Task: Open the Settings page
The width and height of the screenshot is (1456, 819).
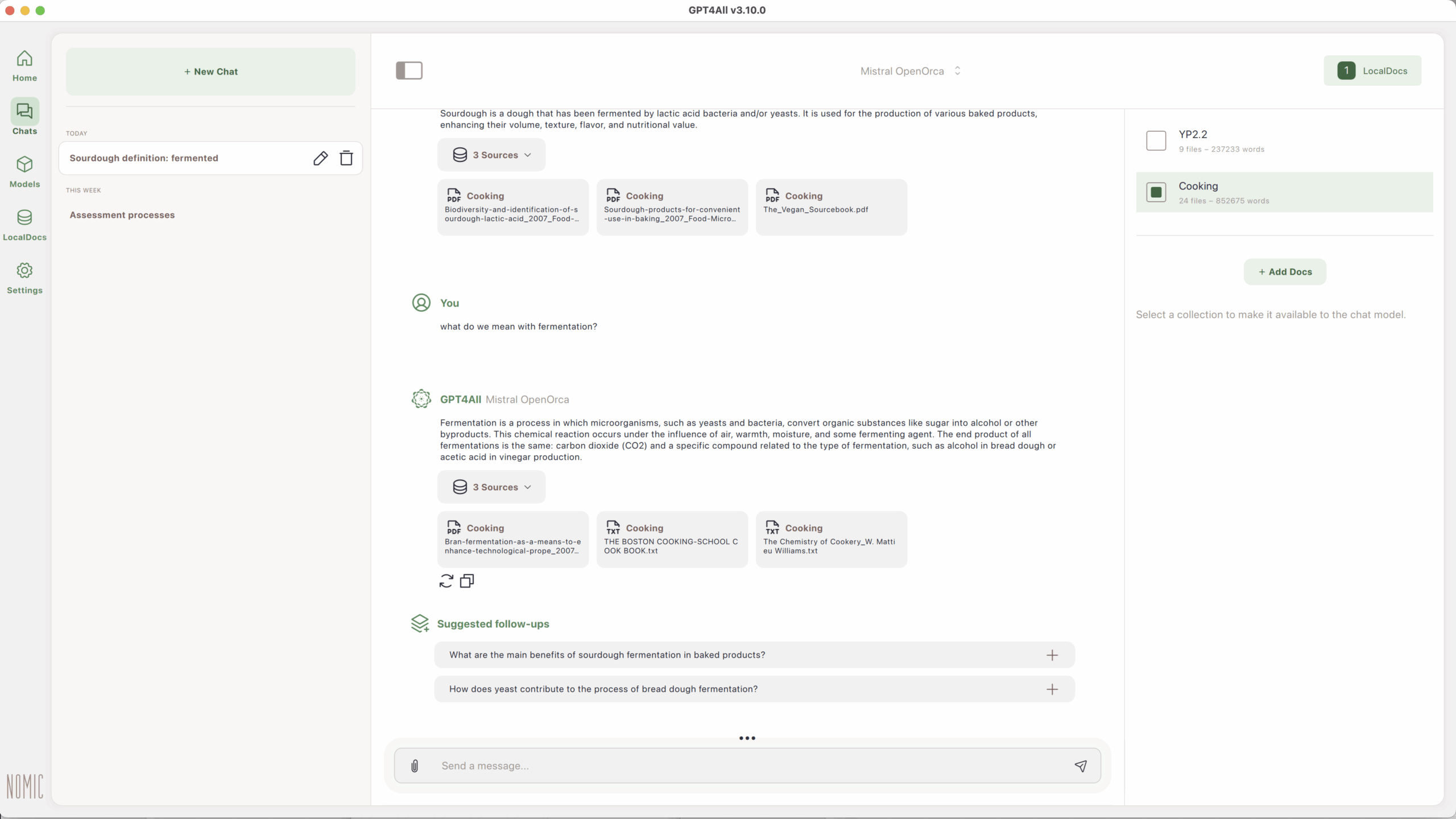Action: pos(24,278)
